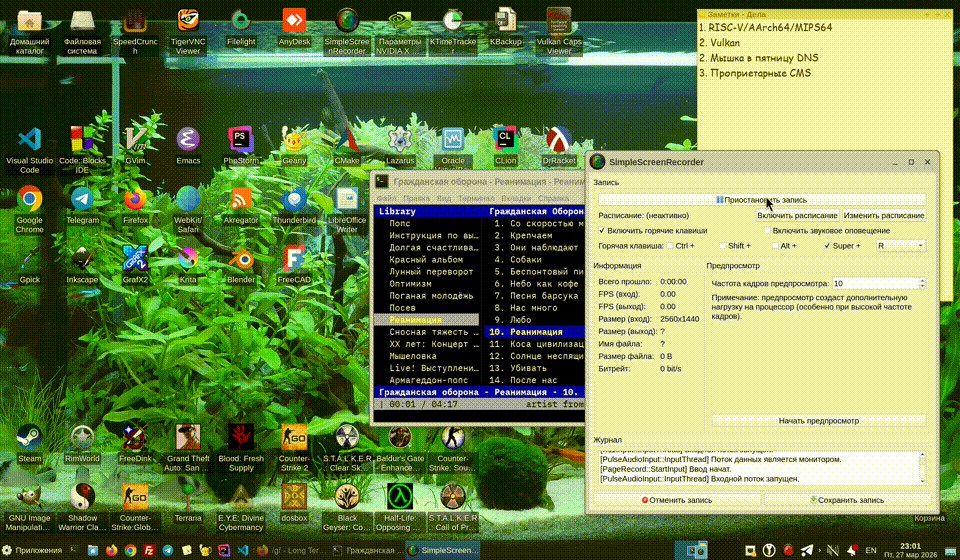Open the dosbox desktop icon
Image resolution: width=960 pixels, height=560 pixels.
[294, 503]
